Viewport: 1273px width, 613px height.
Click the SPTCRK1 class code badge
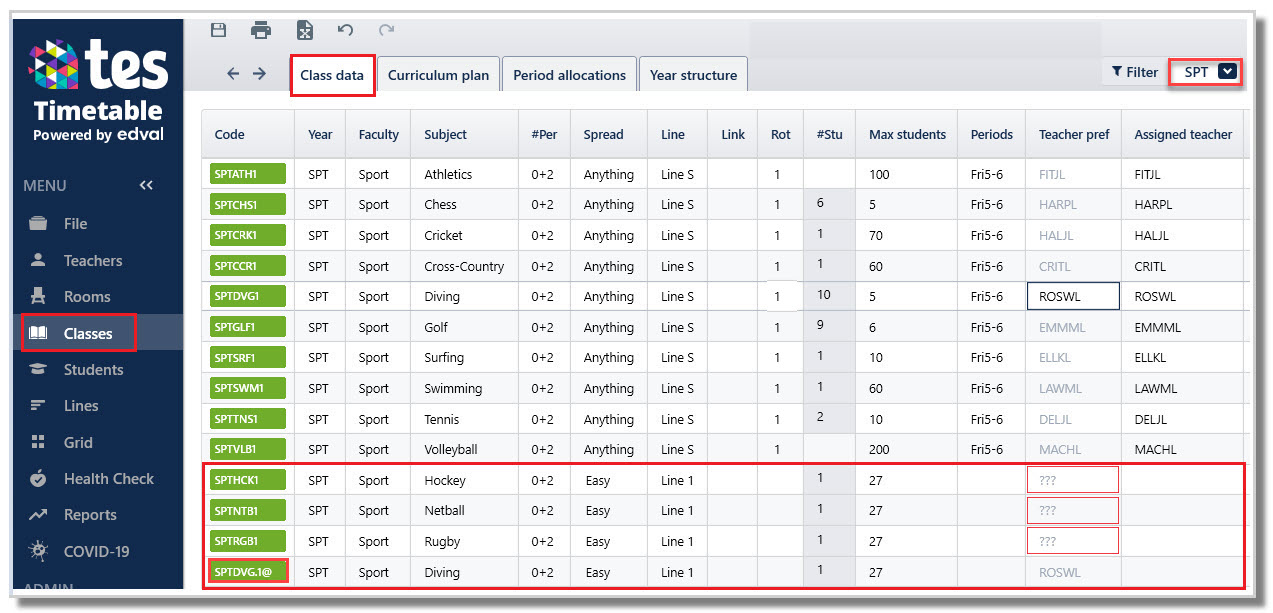(248, 235)
